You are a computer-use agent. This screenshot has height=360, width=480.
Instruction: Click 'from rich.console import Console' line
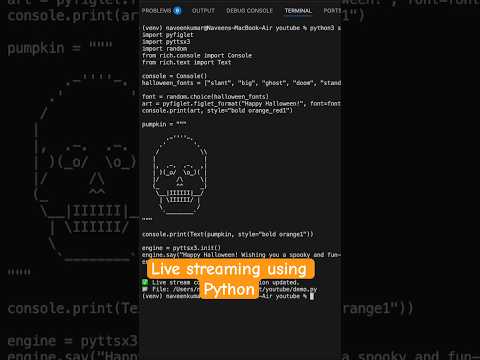coord(197,56)
